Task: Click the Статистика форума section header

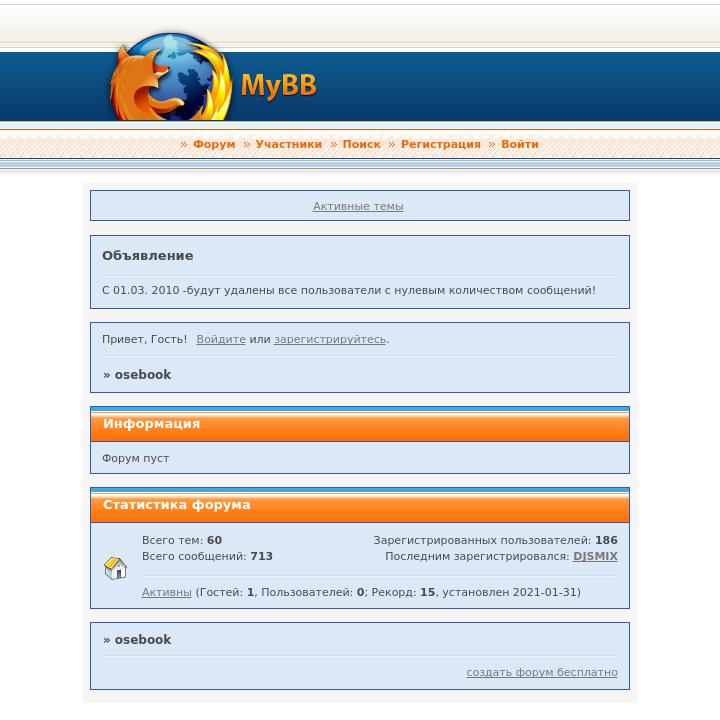Action: tap(360, 505)
